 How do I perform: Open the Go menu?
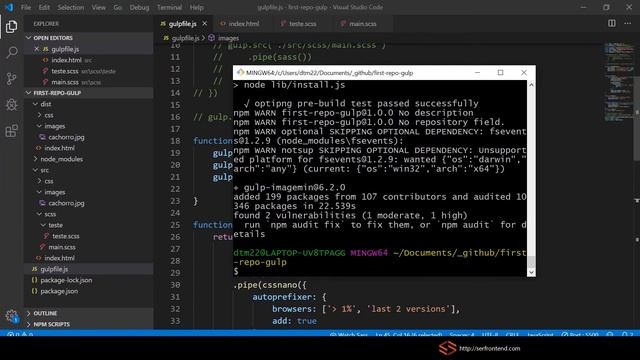pos(118,7)
